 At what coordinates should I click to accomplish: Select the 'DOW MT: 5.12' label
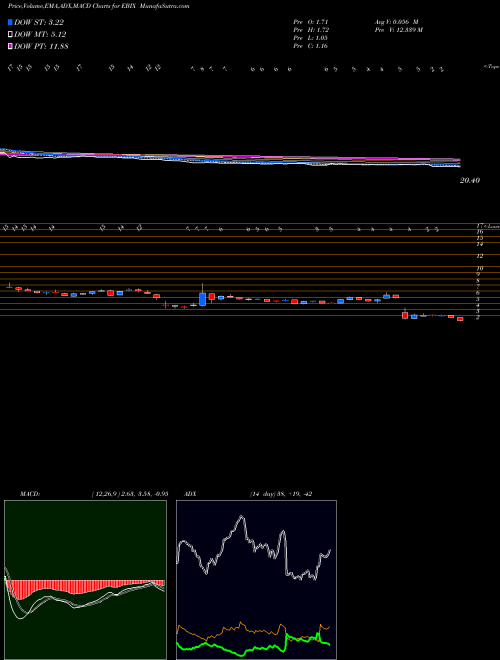click(40, 35)
